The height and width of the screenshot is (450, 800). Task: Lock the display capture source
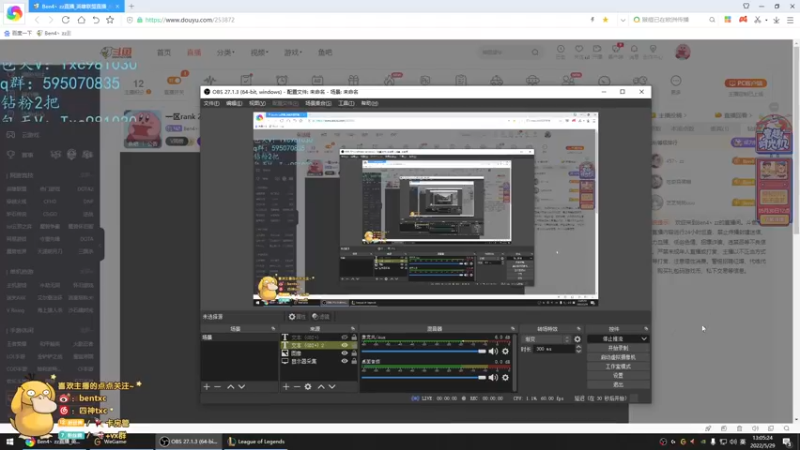click(x=354, y=361)
